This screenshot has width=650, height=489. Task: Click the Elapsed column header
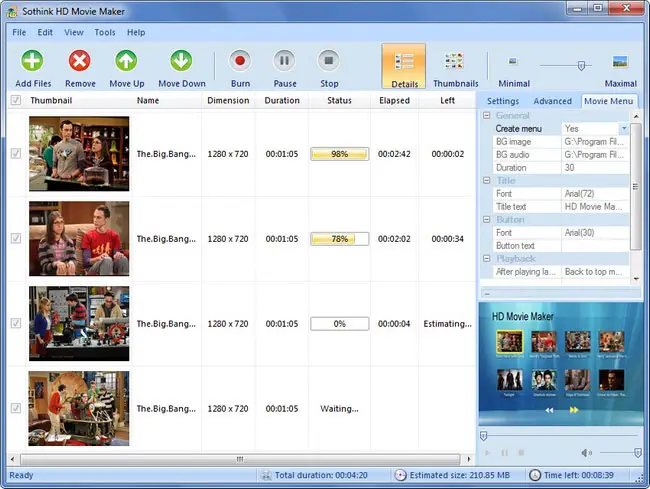click(x=394, y=100)
